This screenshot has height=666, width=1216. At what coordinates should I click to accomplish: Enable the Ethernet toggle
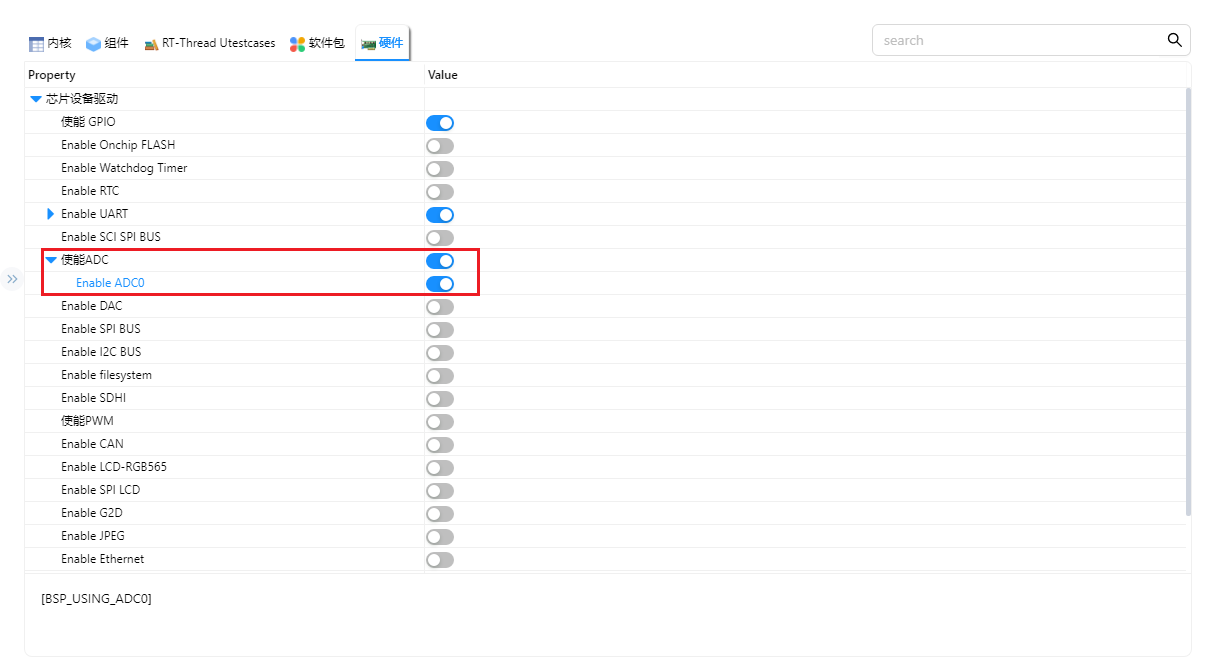pyautogui.click(x=440, y=560)
